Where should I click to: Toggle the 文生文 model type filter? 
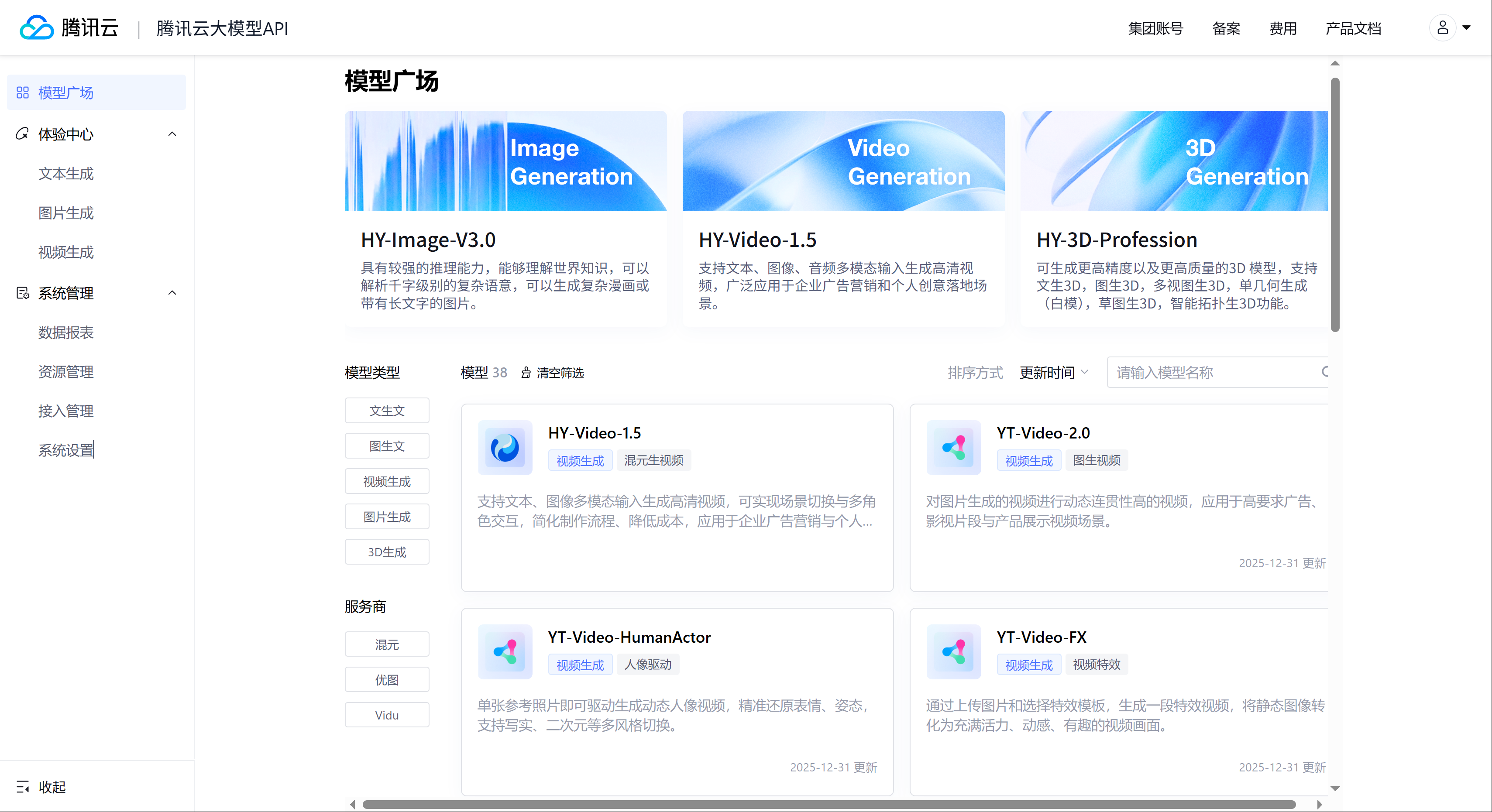tap(387, 410)
